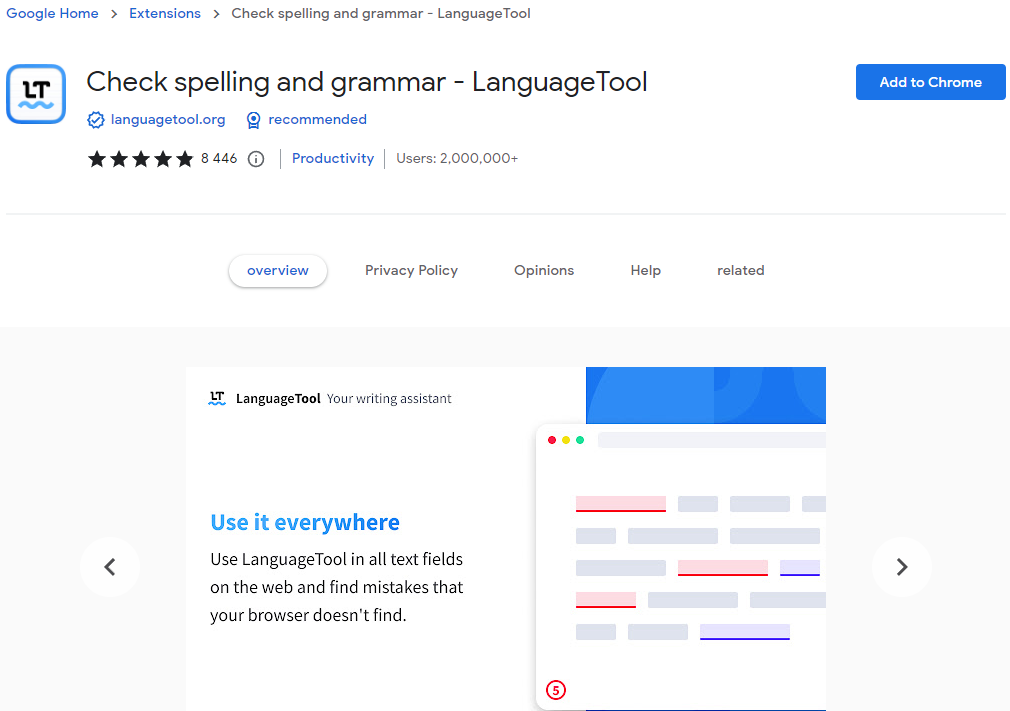The height and width of the screenshot is (711, 1010).
Task: Go to next screenshot slide arrow
Action: [x=902, y=567]
